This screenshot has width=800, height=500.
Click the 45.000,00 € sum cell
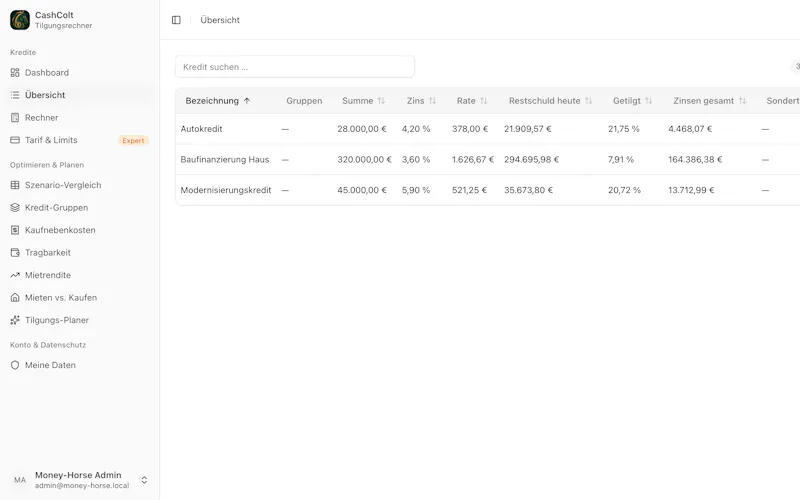click(x=362, y=190)
